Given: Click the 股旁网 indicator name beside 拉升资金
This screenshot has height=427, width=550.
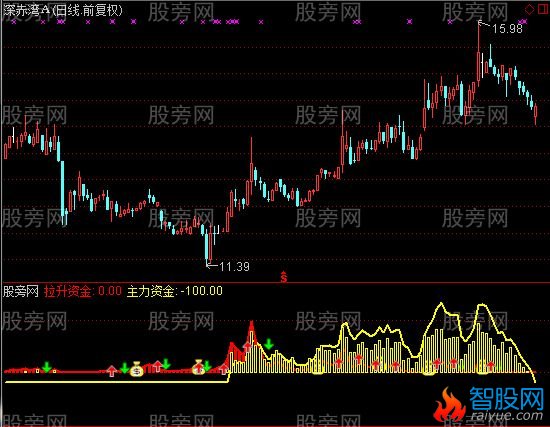Looking at the screenshot, I should 20,291.
